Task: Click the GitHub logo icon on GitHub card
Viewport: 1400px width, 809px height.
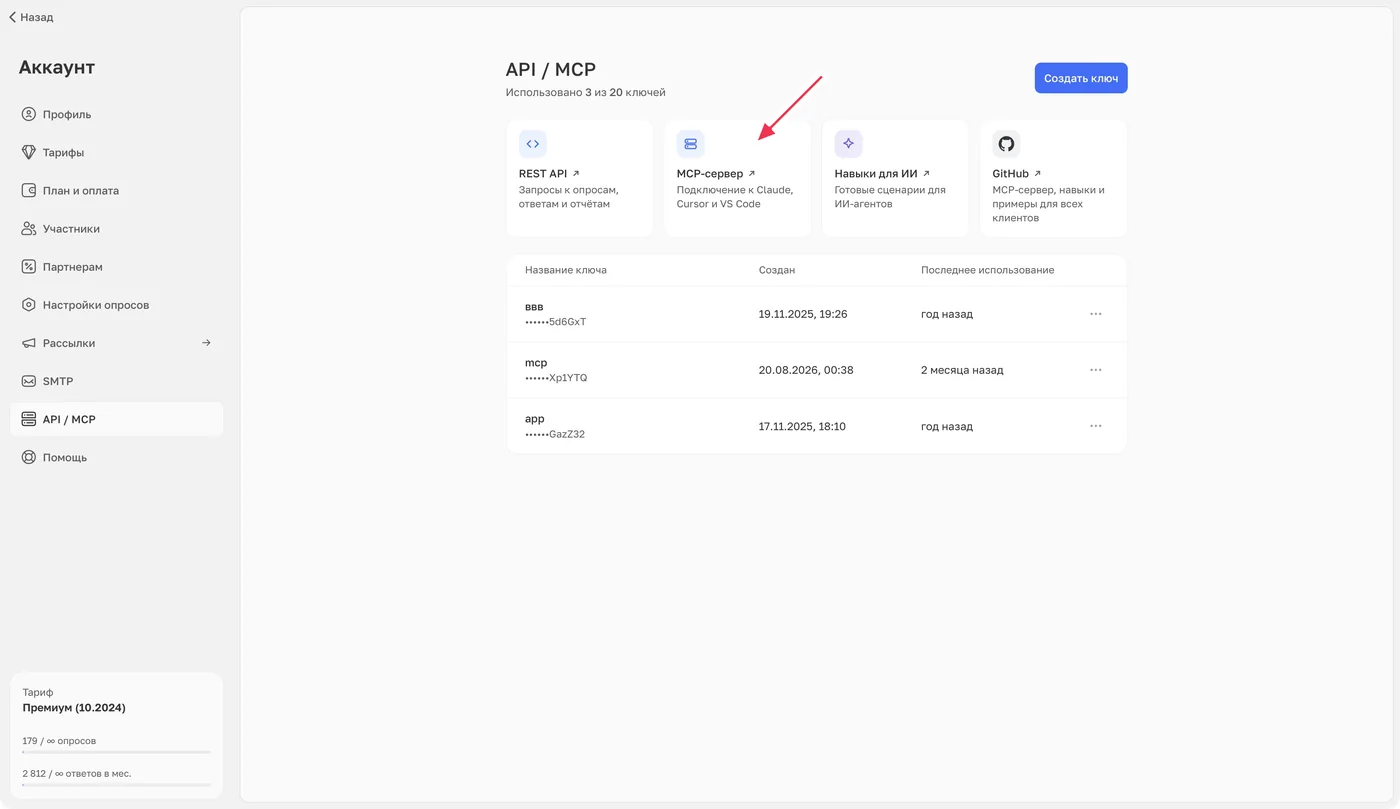Action: [x=1006, y=144]
